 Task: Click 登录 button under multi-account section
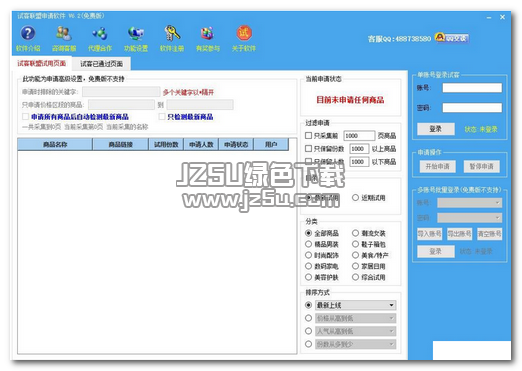pyautogui.click(x=436, y=251)
